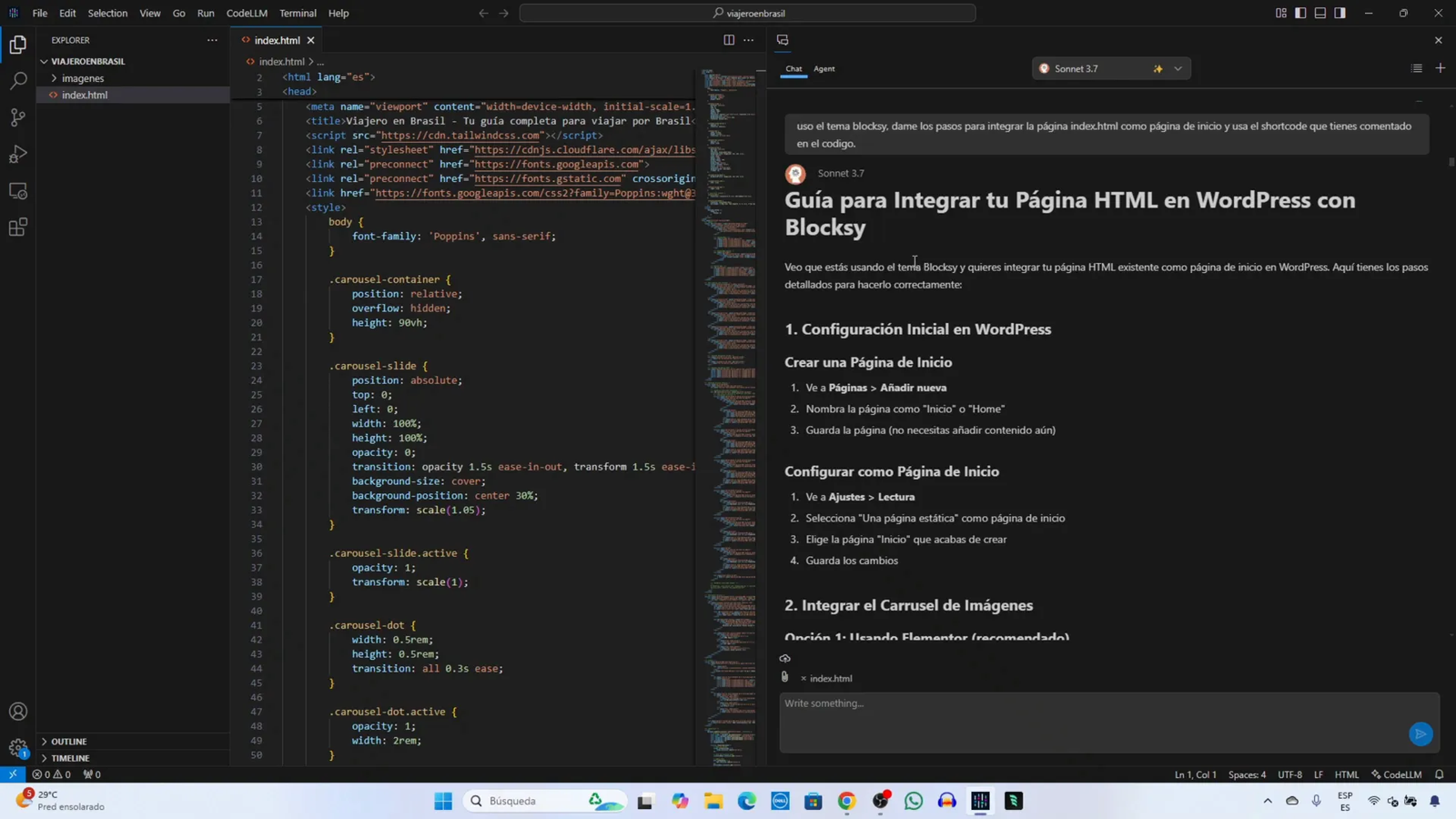Click the HTML language mode in status bar

pyautogui.click(x=1346, y=774)
